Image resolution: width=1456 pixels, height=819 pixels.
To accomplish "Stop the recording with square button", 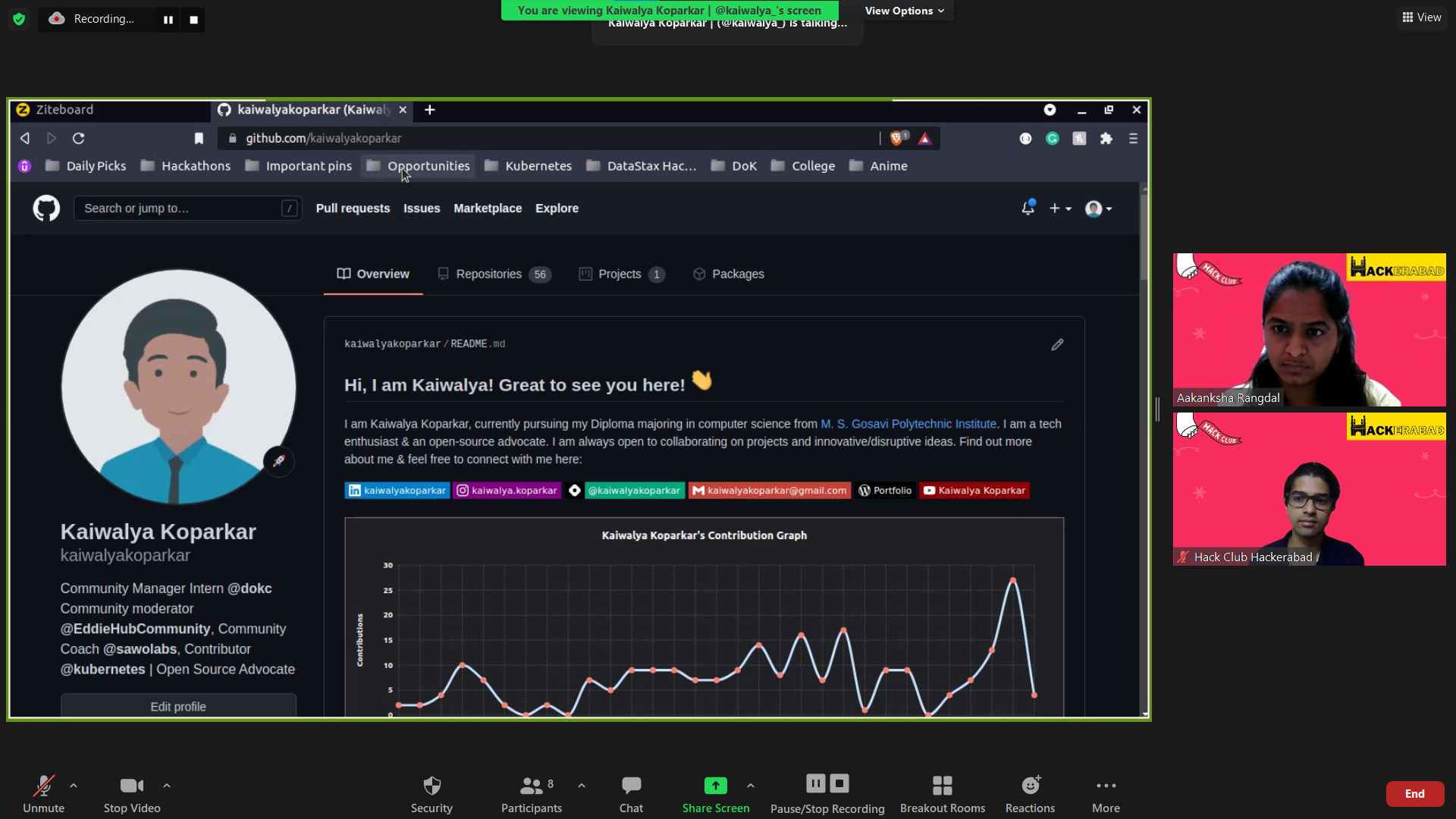I will click(x=194, y=20).
